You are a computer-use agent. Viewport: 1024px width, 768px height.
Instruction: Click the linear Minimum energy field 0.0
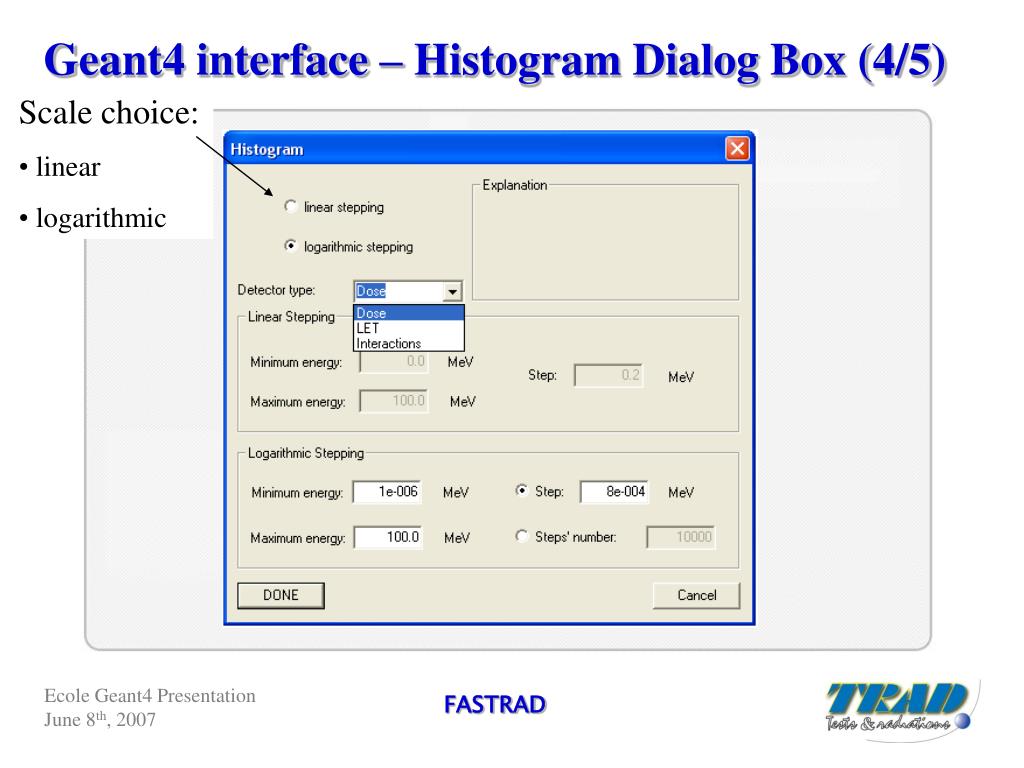tap(394, 361)
